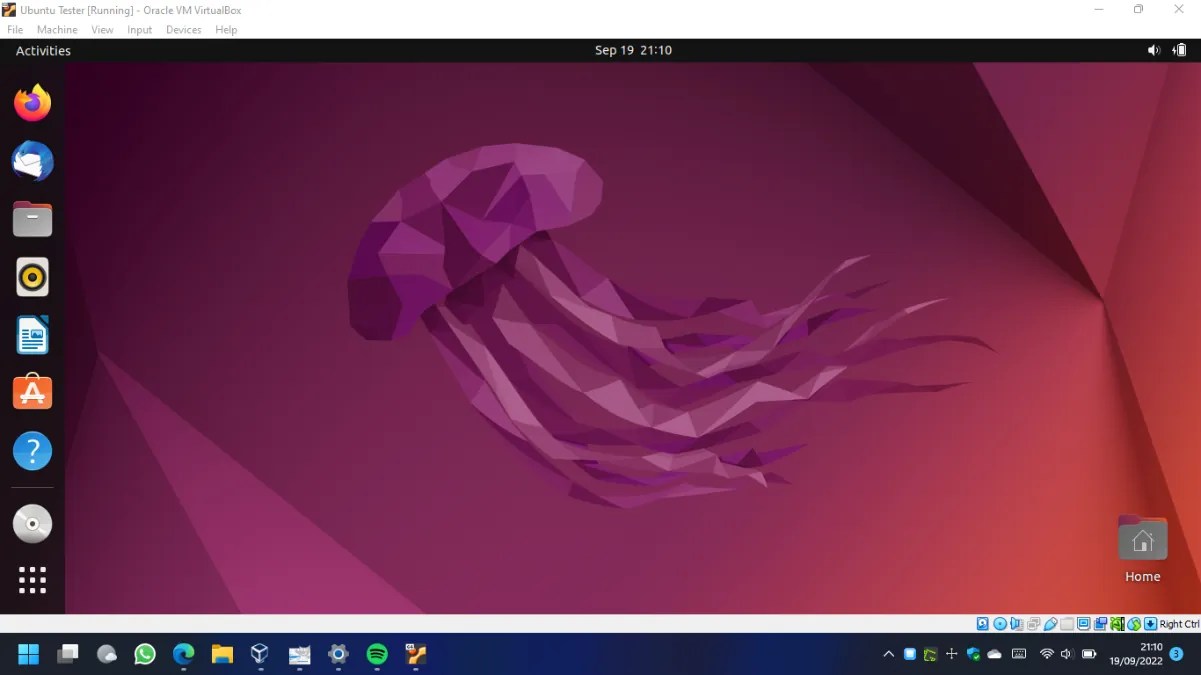This screenshot has height=675, width=1201.
Task: Click the Ubuntu top bar volume icon
Action: click(x=1153, y=50)
